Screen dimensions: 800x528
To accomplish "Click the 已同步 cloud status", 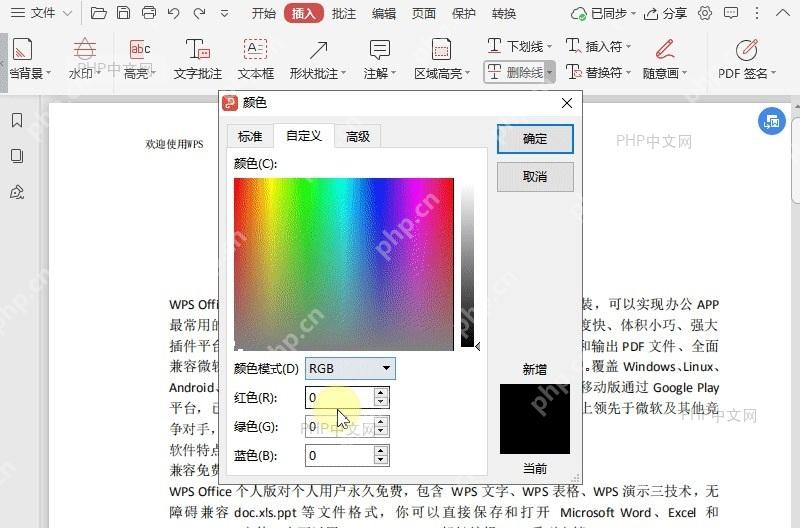I will pyautogui.click(x=604, y=14).
